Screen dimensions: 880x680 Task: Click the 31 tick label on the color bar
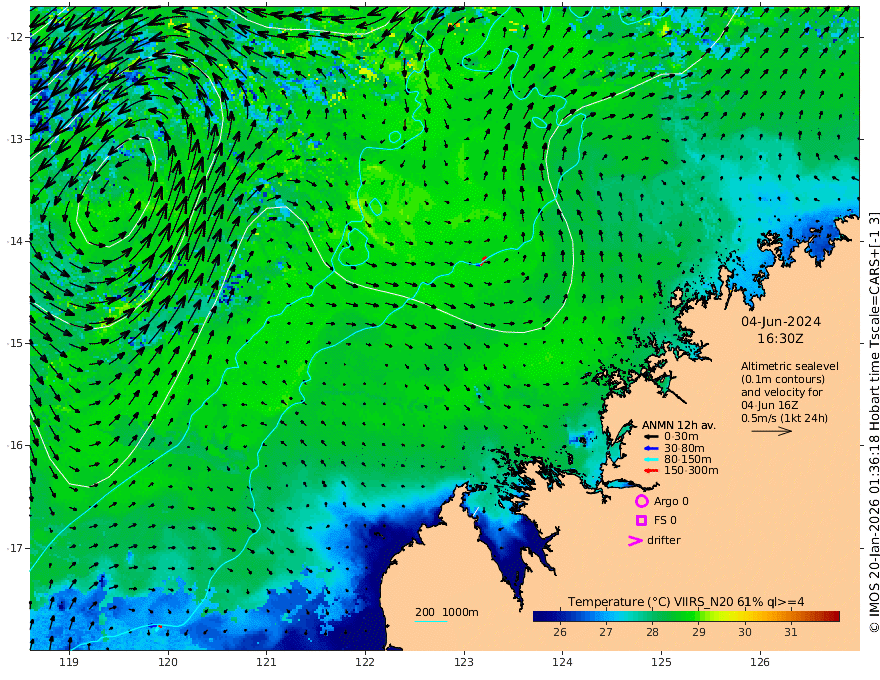pos(791,632)
